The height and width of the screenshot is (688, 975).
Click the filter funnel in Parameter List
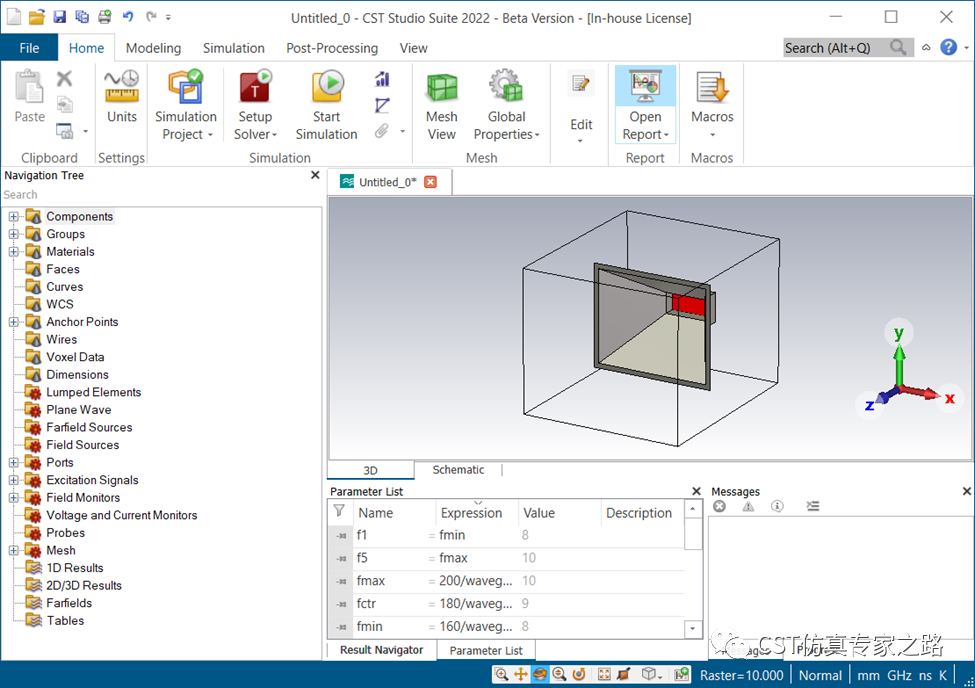pyautogui.click(x=339, y=511)
